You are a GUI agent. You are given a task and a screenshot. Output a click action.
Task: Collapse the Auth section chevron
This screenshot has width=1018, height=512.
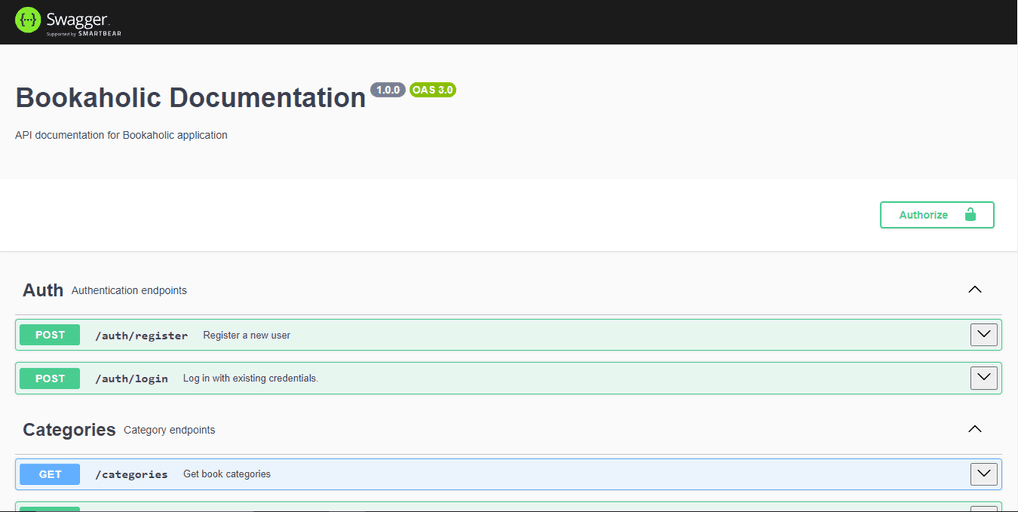975,289
